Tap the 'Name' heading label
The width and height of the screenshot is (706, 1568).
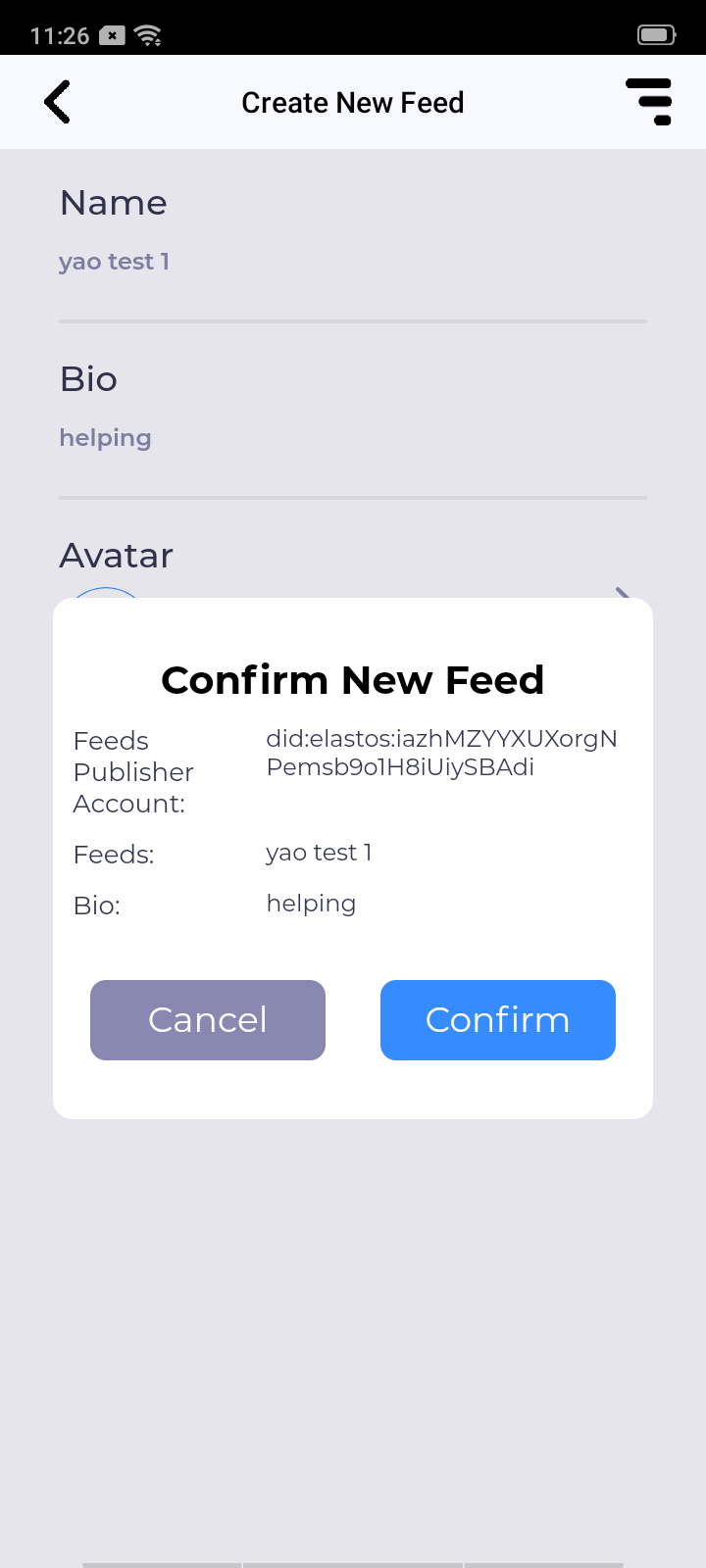click(x=114, y=203)
